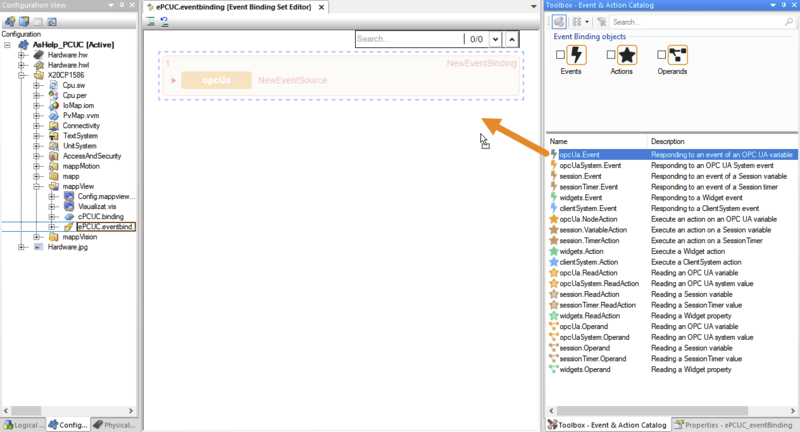Collapse the mappView node
Image resolution: width=800 pixels, height=432 pixels.
(37, 186)
